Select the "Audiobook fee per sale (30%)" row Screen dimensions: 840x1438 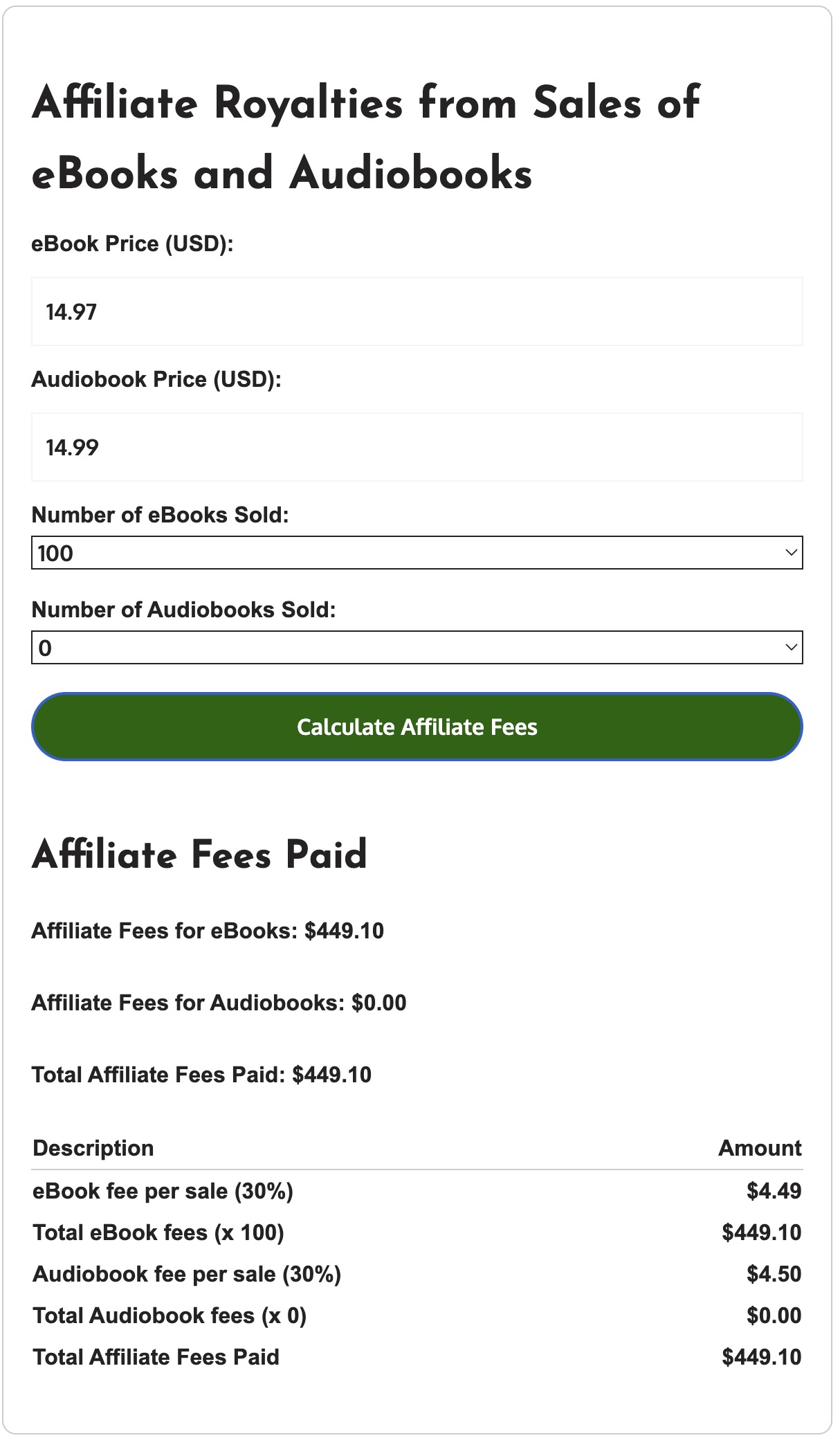point(187,1274)
